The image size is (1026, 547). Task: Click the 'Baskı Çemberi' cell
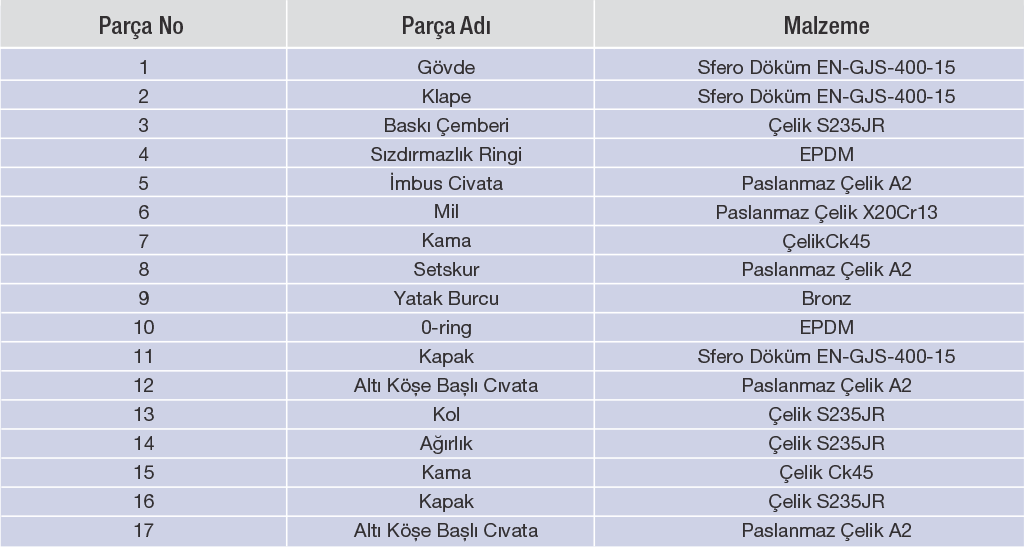[444, 127]
